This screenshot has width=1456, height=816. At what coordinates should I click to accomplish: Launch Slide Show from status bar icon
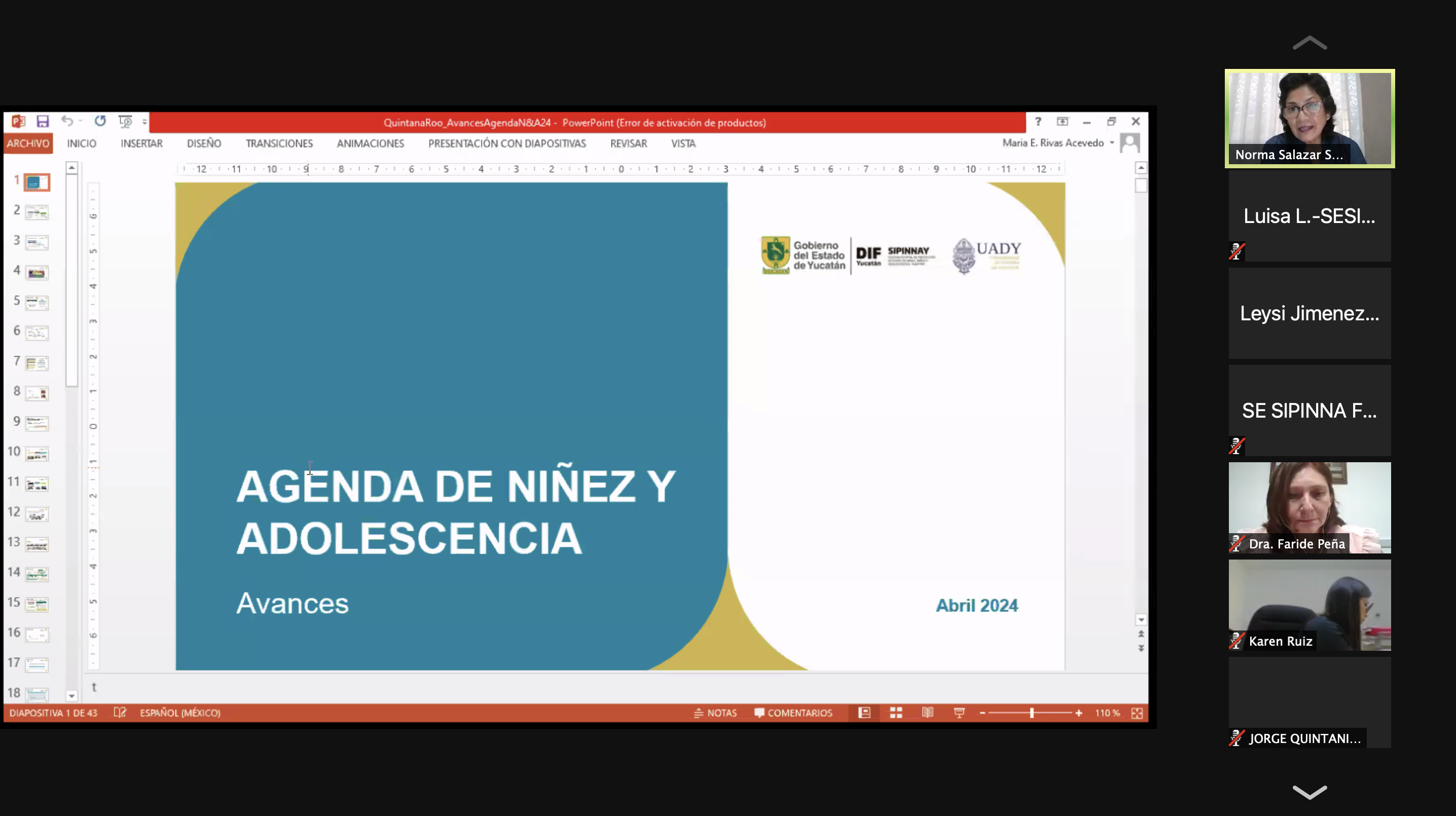point(959,713)
